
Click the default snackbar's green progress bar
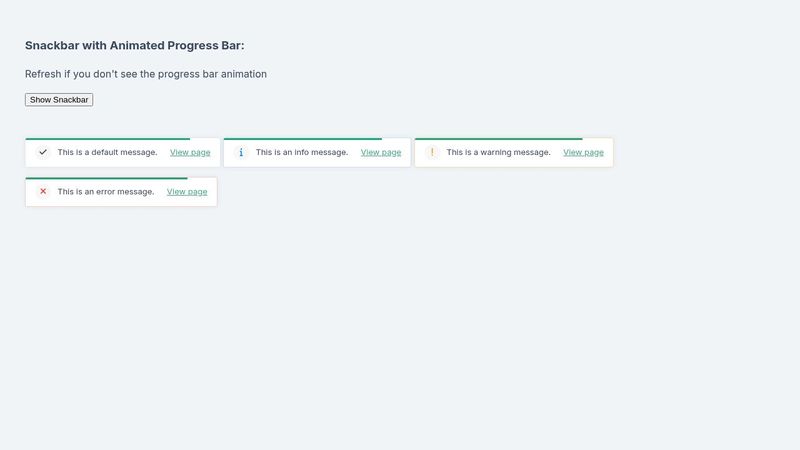point(107,139)
